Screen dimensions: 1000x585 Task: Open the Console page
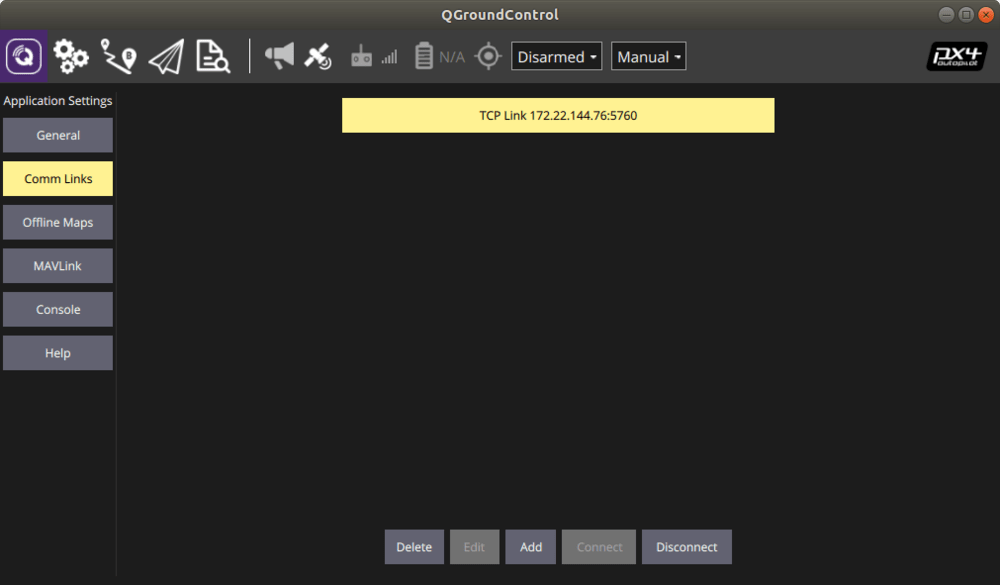click(58, 310)
